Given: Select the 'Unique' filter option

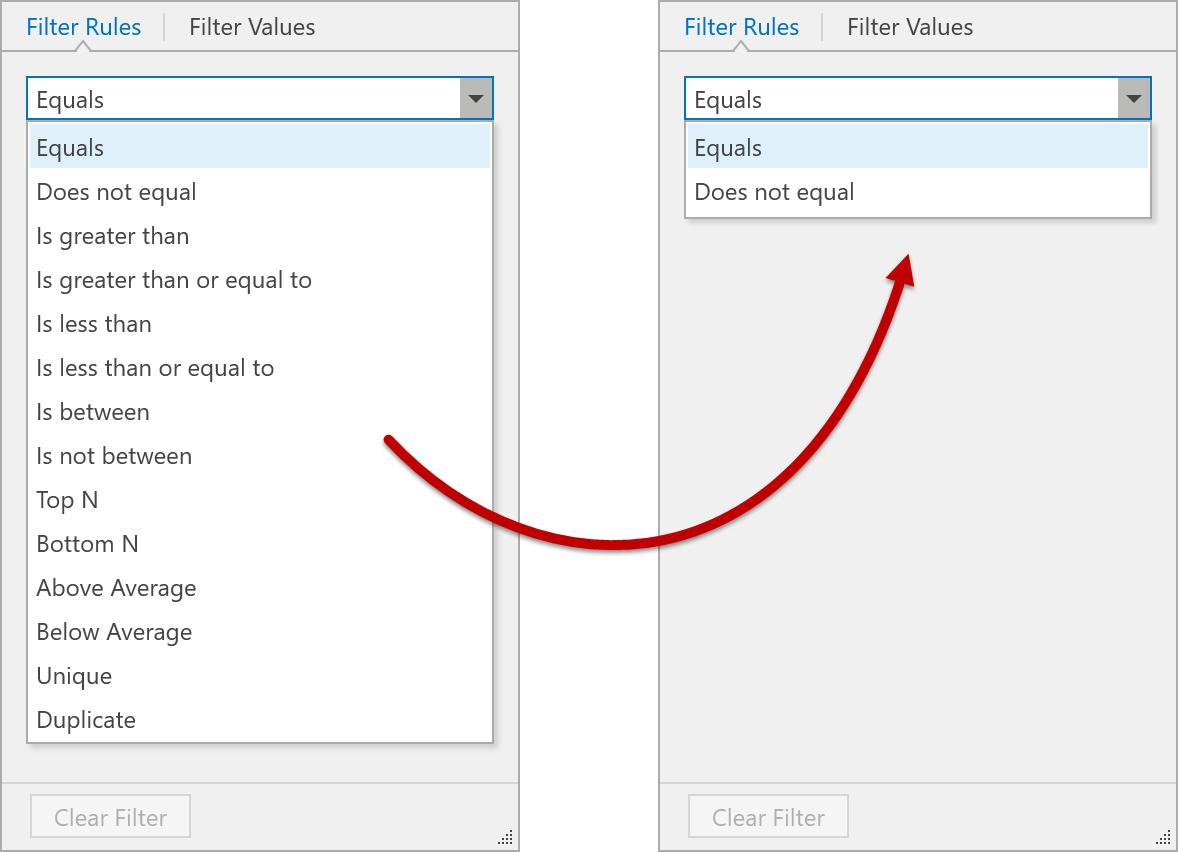Looking at the screenshot, I should (74, 676).
